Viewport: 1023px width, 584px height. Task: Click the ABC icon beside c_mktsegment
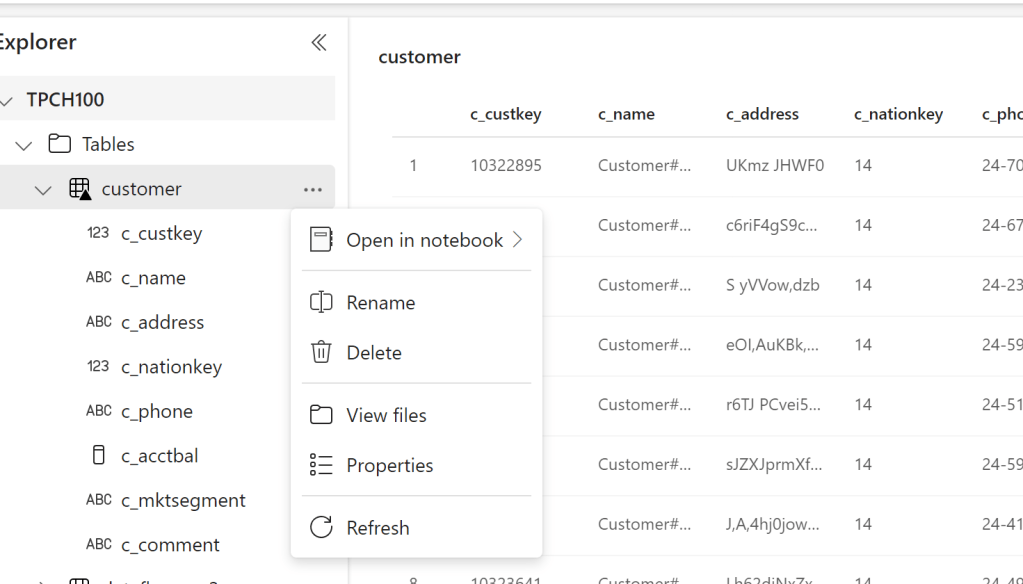click(98, 500)
